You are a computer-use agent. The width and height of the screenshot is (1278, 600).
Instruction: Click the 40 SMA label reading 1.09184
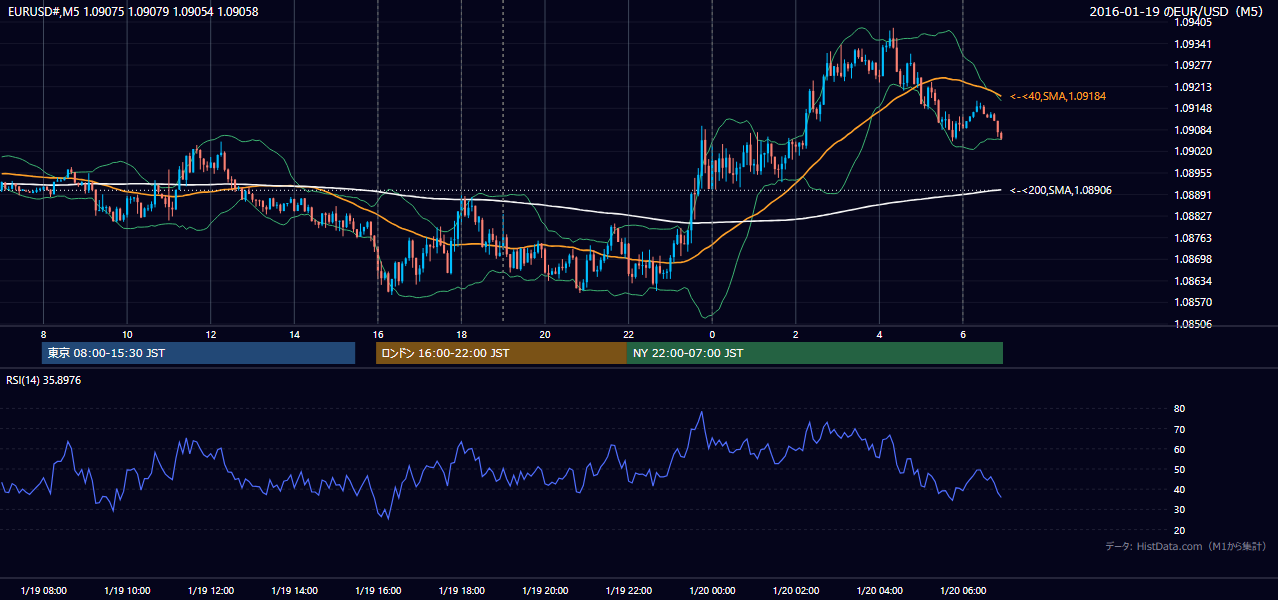pos(1058,96)
